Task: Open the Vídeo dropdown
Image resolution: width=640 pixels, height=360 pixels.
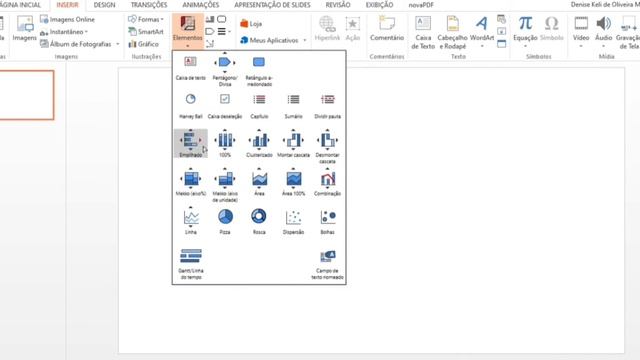Action: [x=581, y=32]
